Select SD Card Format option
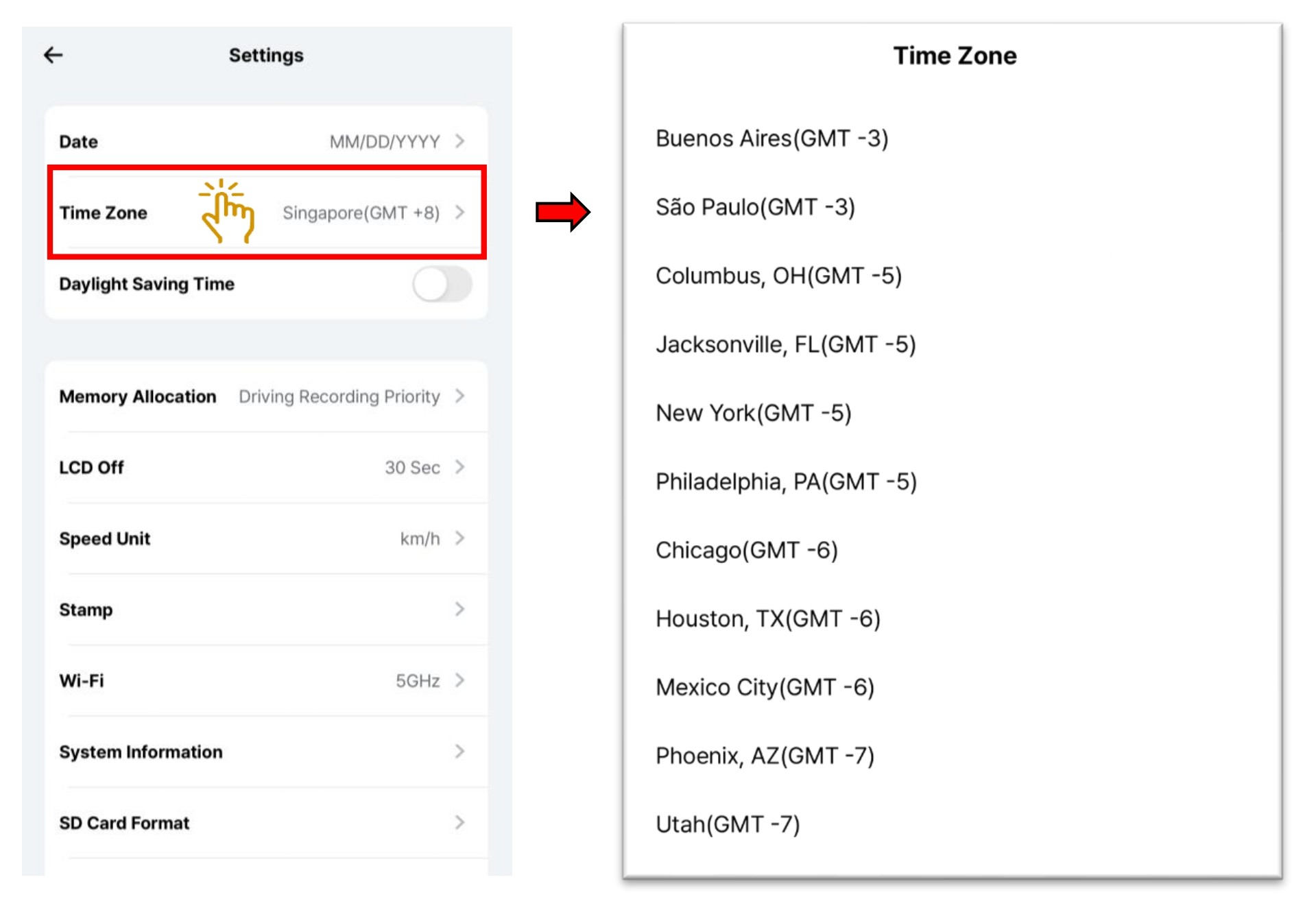Image resolution: width=1316 pixels, height=921 pixels. (x=266, y=823)
